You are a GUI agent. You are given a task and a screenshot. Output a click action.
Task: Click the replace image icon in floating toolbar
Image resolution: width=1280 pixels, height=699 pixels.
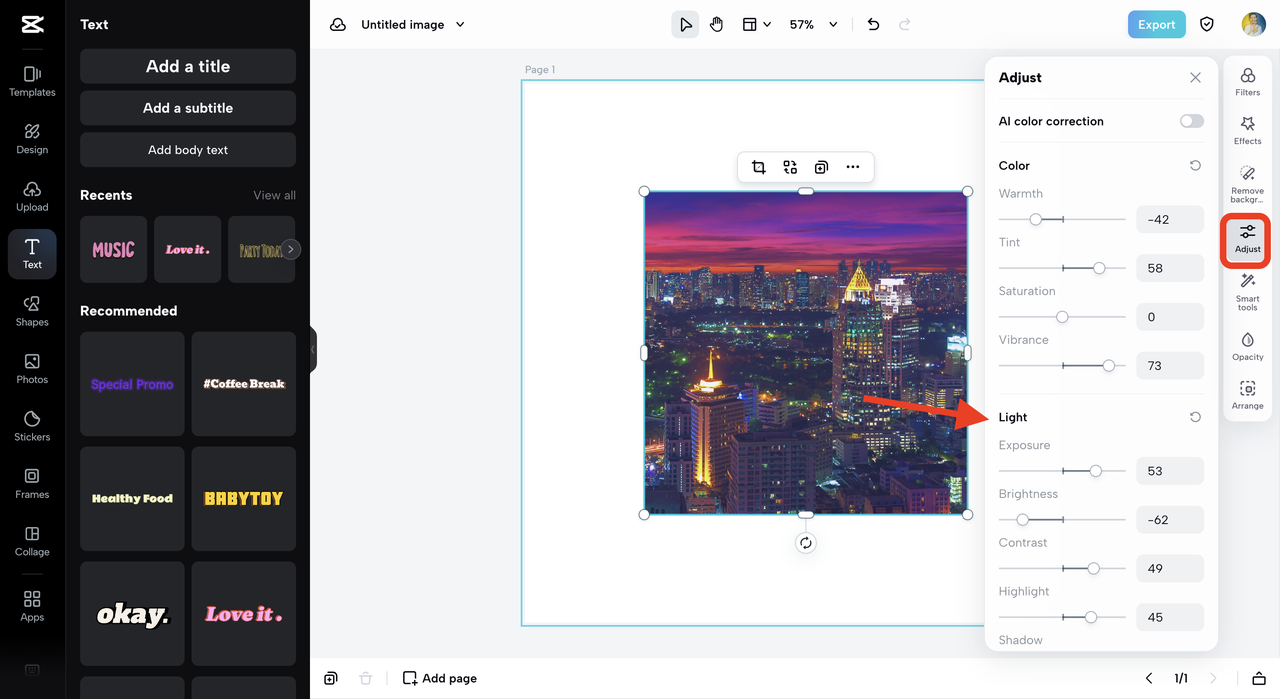click(x=790, y=167)
